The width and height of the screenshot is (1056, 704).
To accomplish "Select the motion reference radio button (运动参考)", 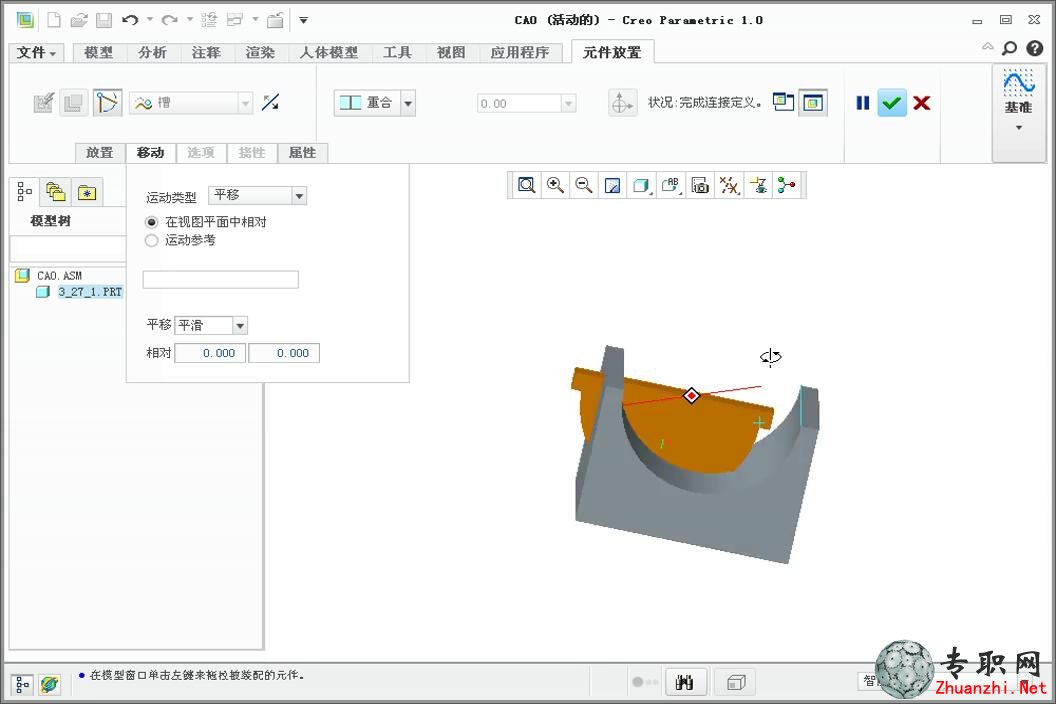I will [x=152, y=241].
